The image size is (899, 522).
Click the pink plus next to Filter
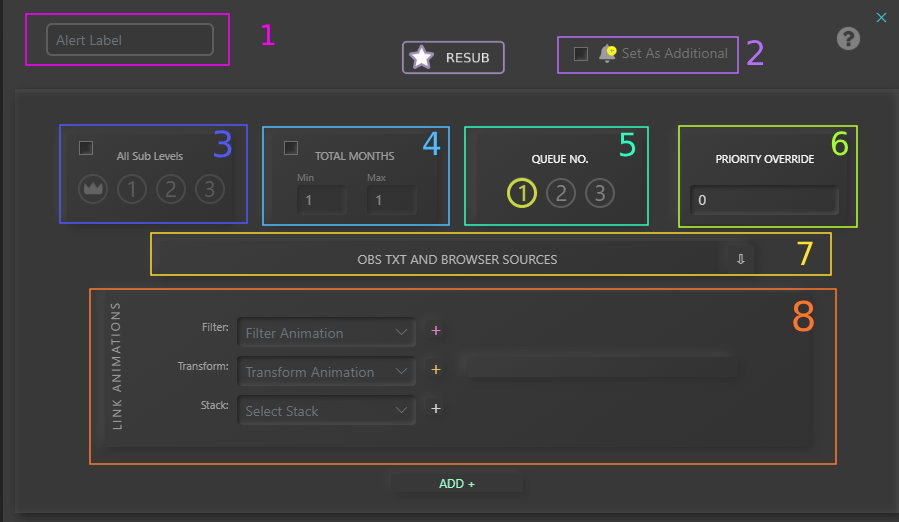pos(435,331)
